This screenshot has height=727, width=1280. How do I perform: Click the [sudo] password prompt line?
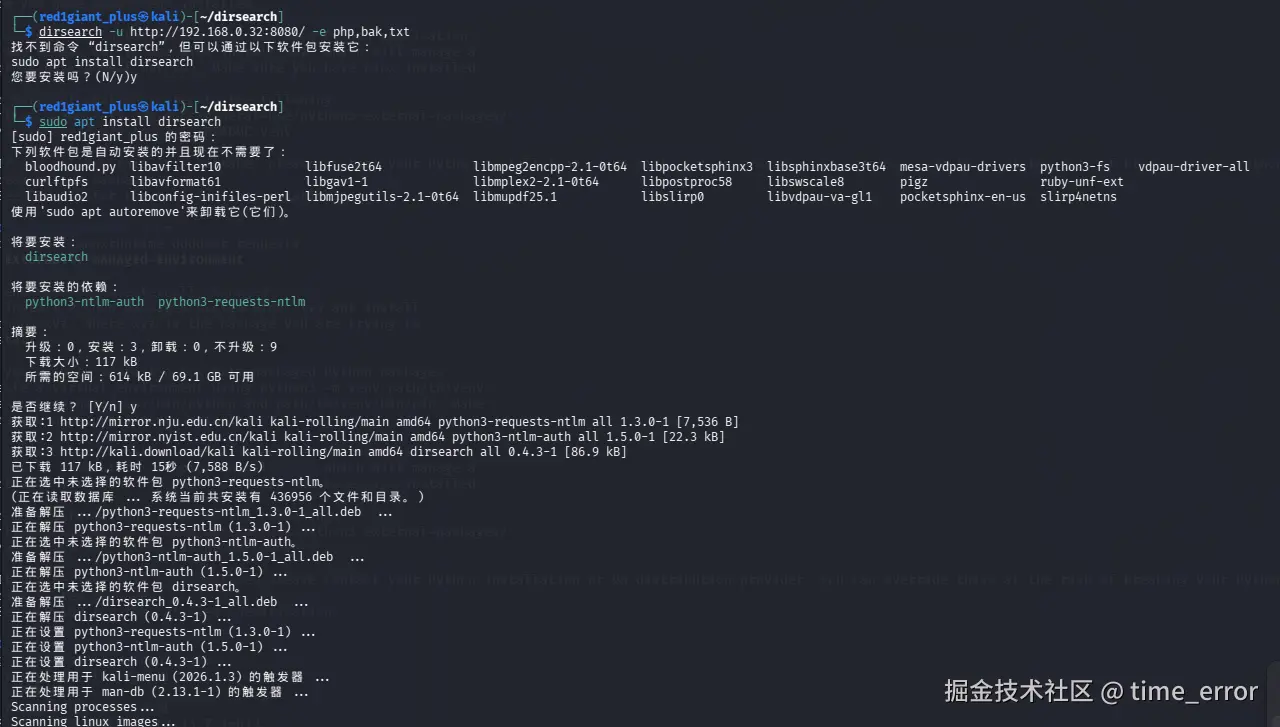pyautogui.click(x=108, y=137)
